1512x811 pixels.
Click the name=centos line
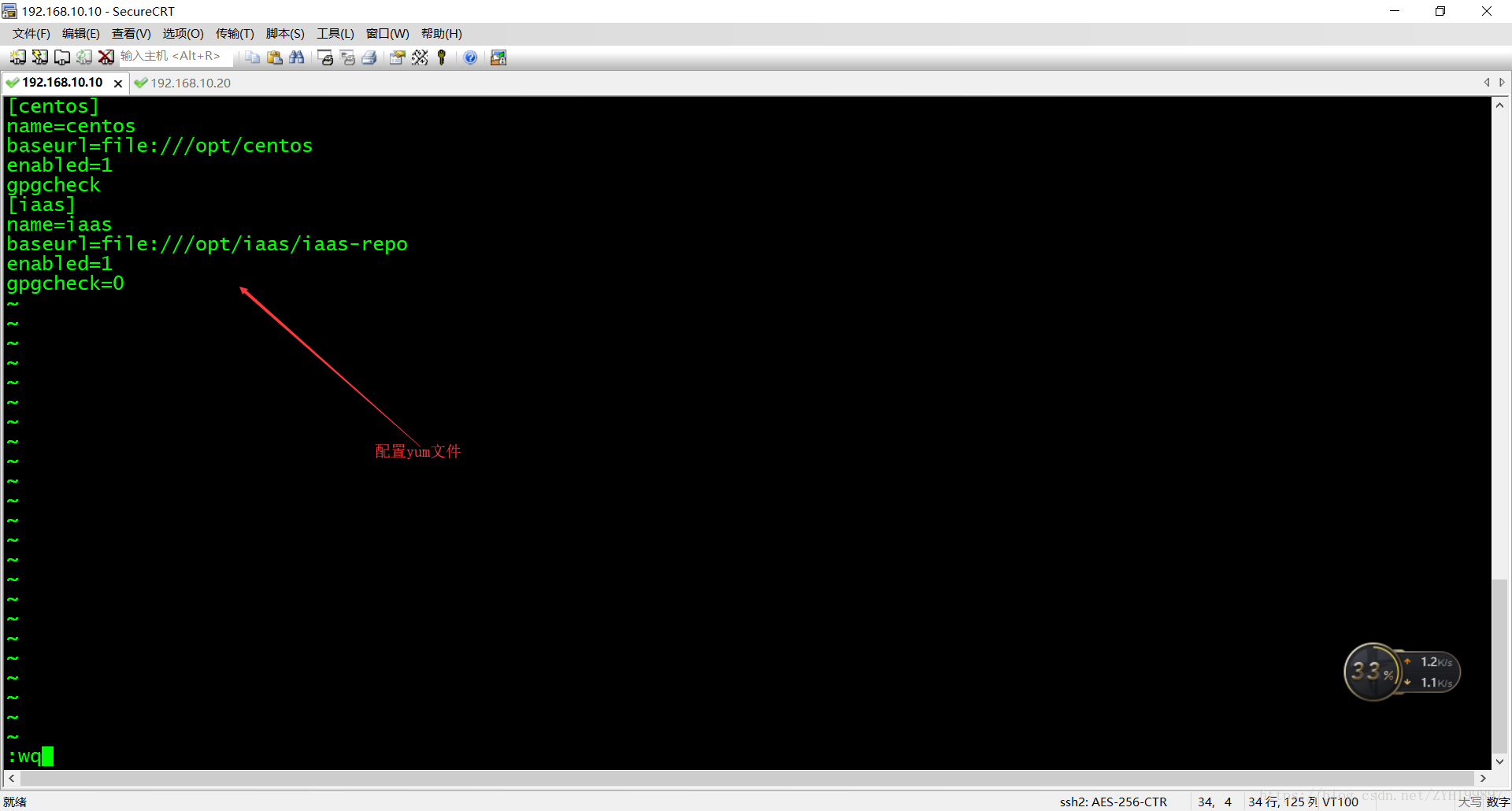click(71, 126)
